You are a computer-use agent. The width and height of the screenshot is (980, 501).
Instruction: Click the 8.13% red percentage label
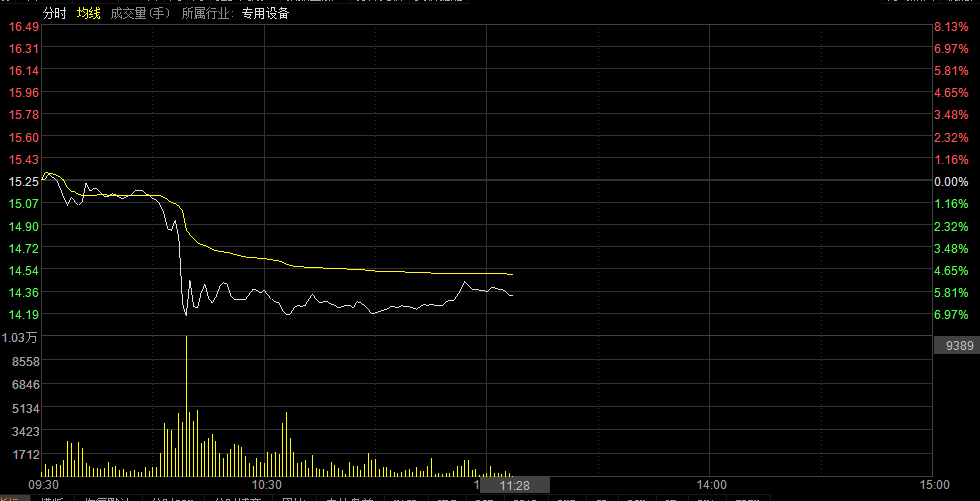click(951, 26)
